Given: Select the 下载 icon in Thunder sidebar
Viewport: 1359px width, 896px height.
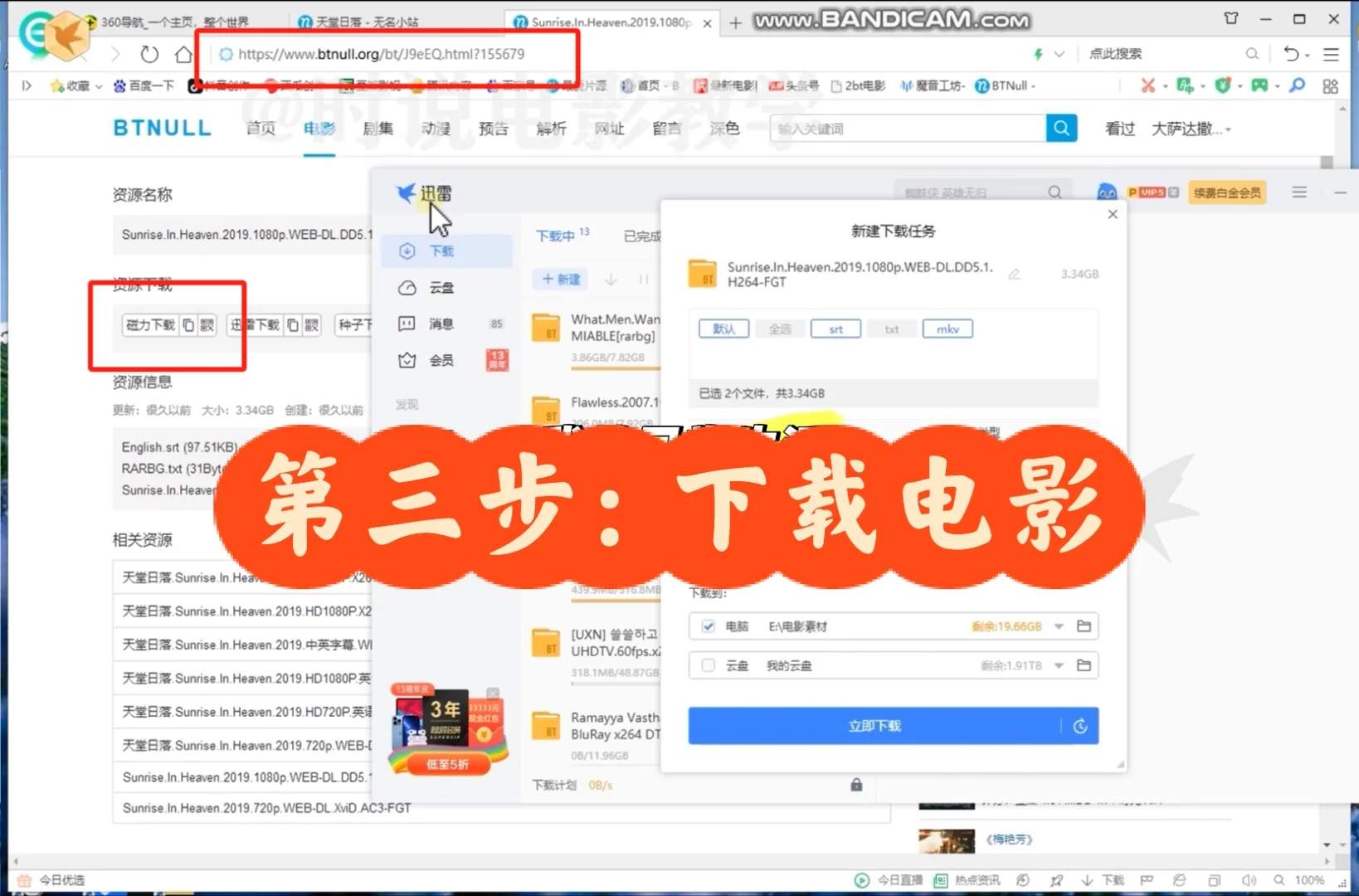Looking at the screenshot, I should pyautogui.click(x=407, y=251).
